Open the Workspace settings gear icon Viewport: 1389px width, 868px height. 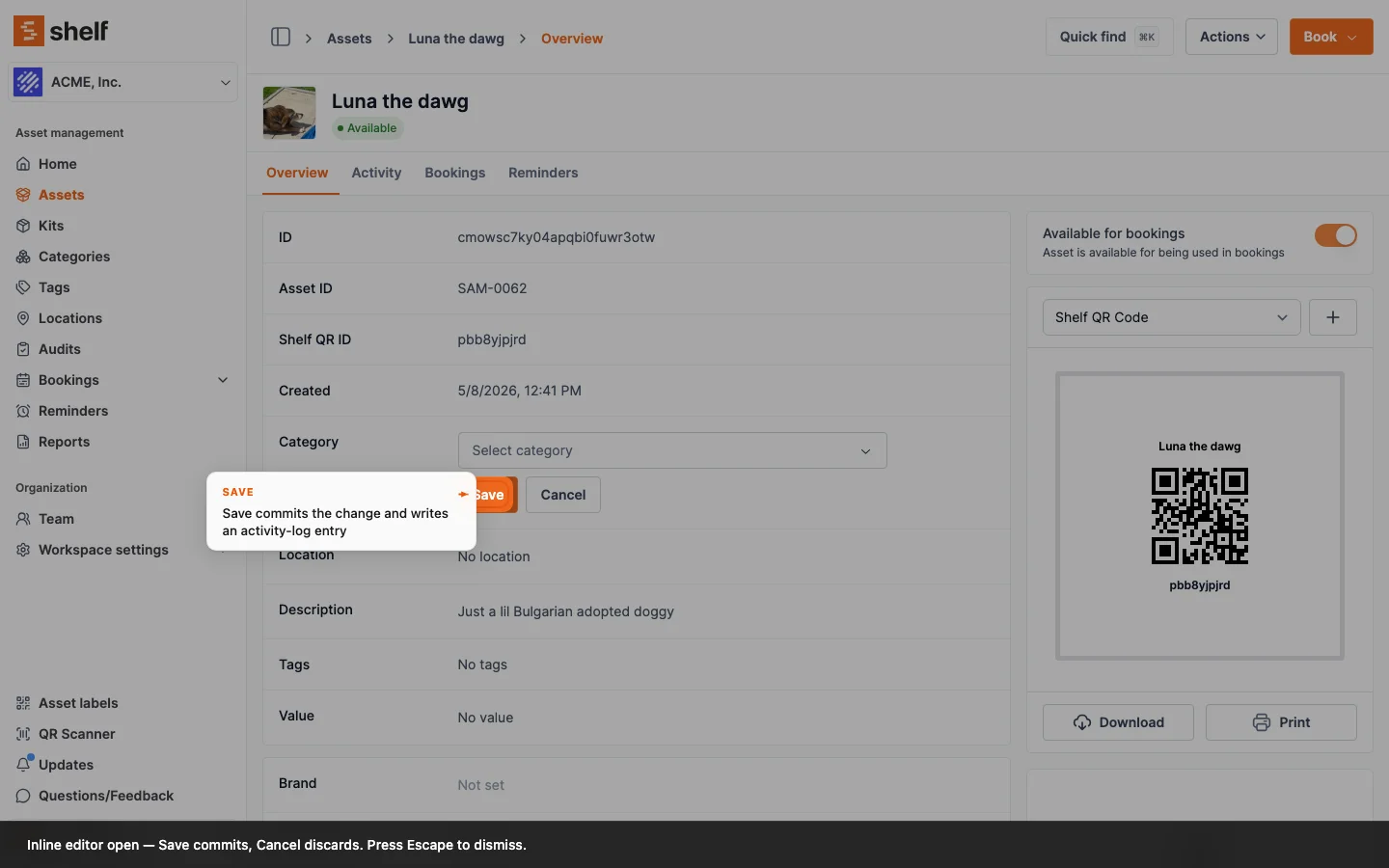pyautogui.click(x=23, y=550)
